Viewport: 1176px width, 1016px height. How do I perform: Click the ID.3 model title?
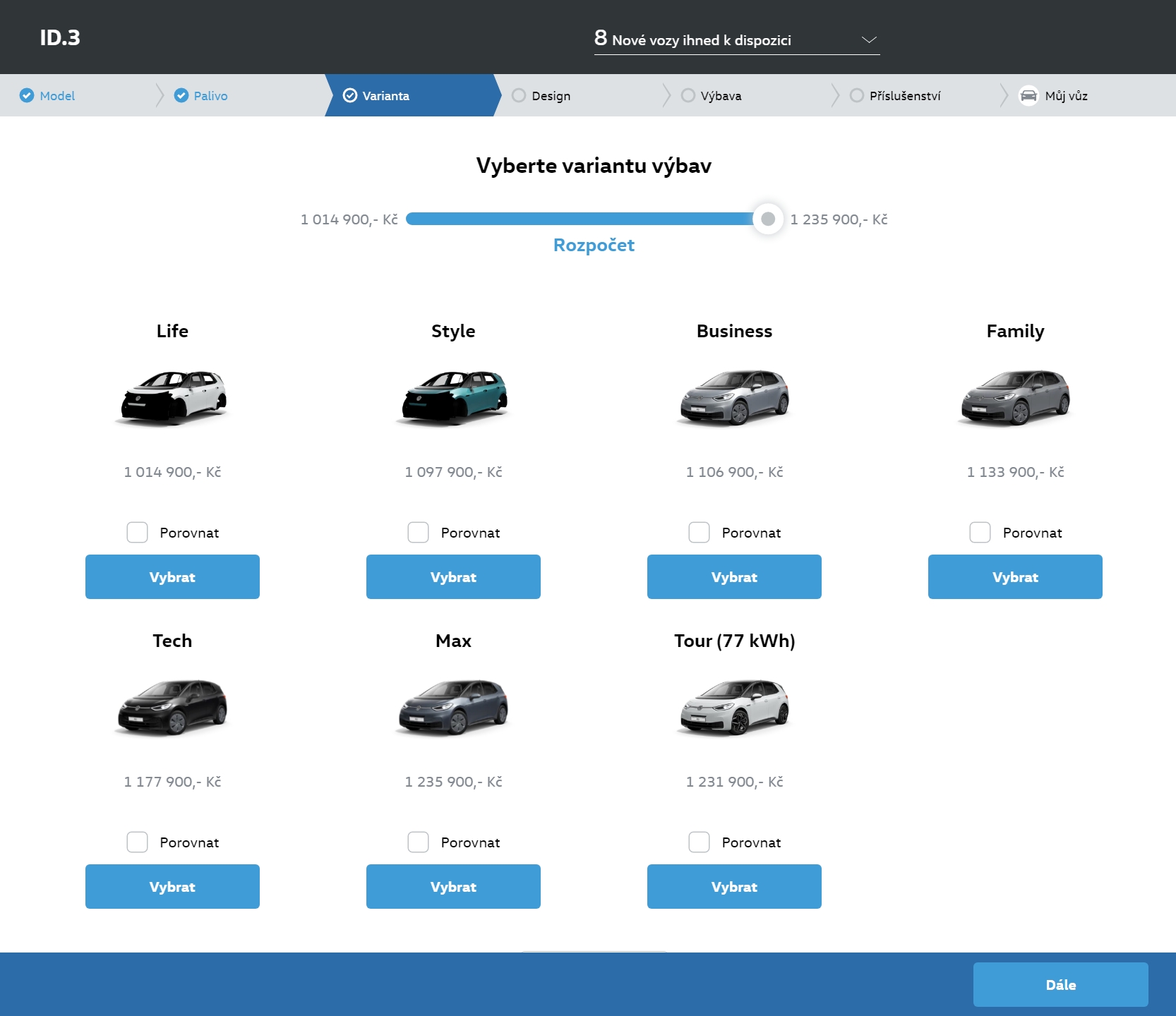60,37
